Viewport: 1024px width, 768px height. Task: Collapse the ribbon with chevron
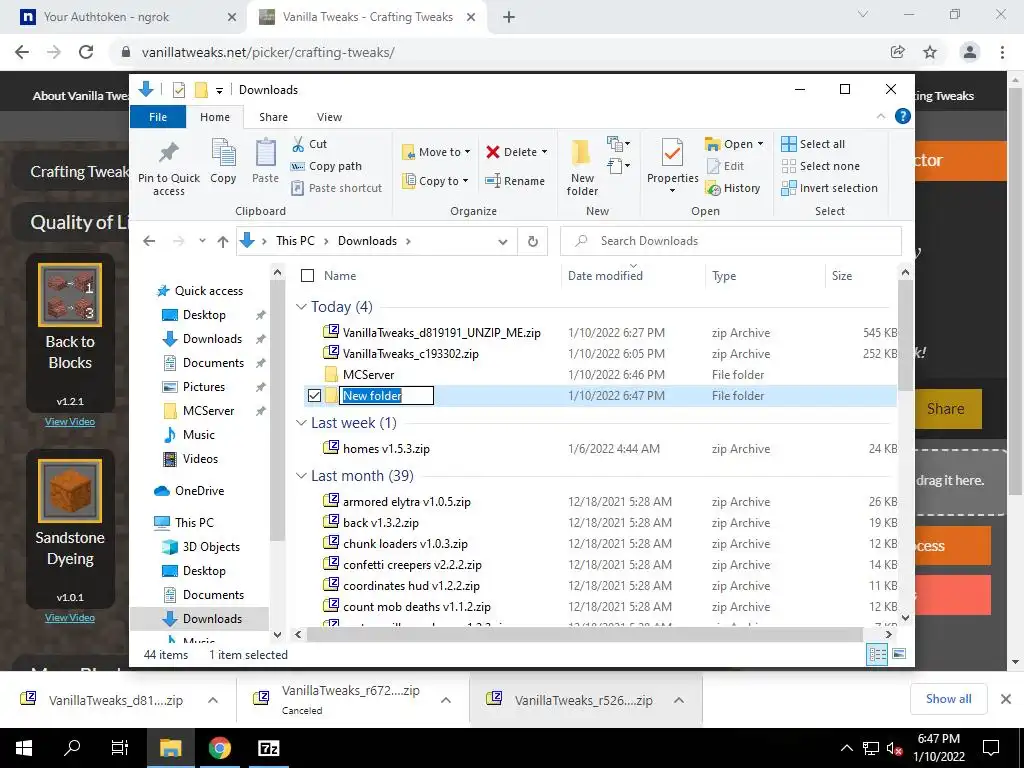click(881, 116)
